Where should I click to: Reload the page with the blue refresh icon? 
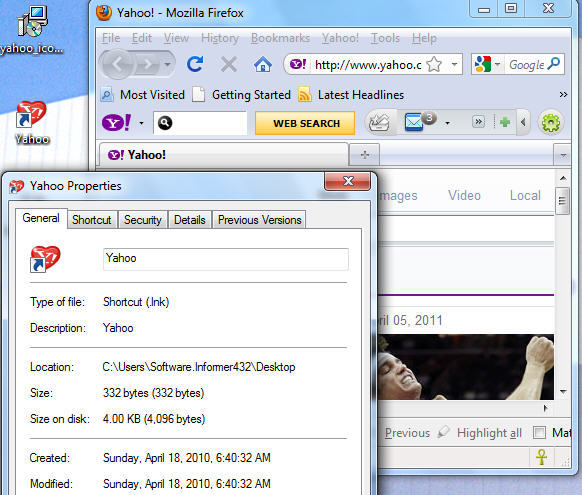(x=195, y=64)
